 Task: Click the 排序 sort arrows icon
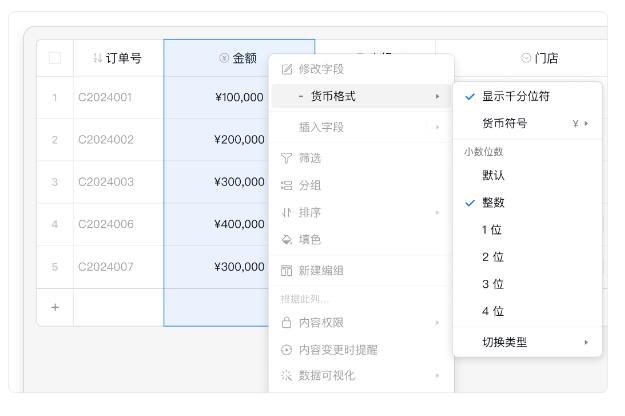pos(287,212)
